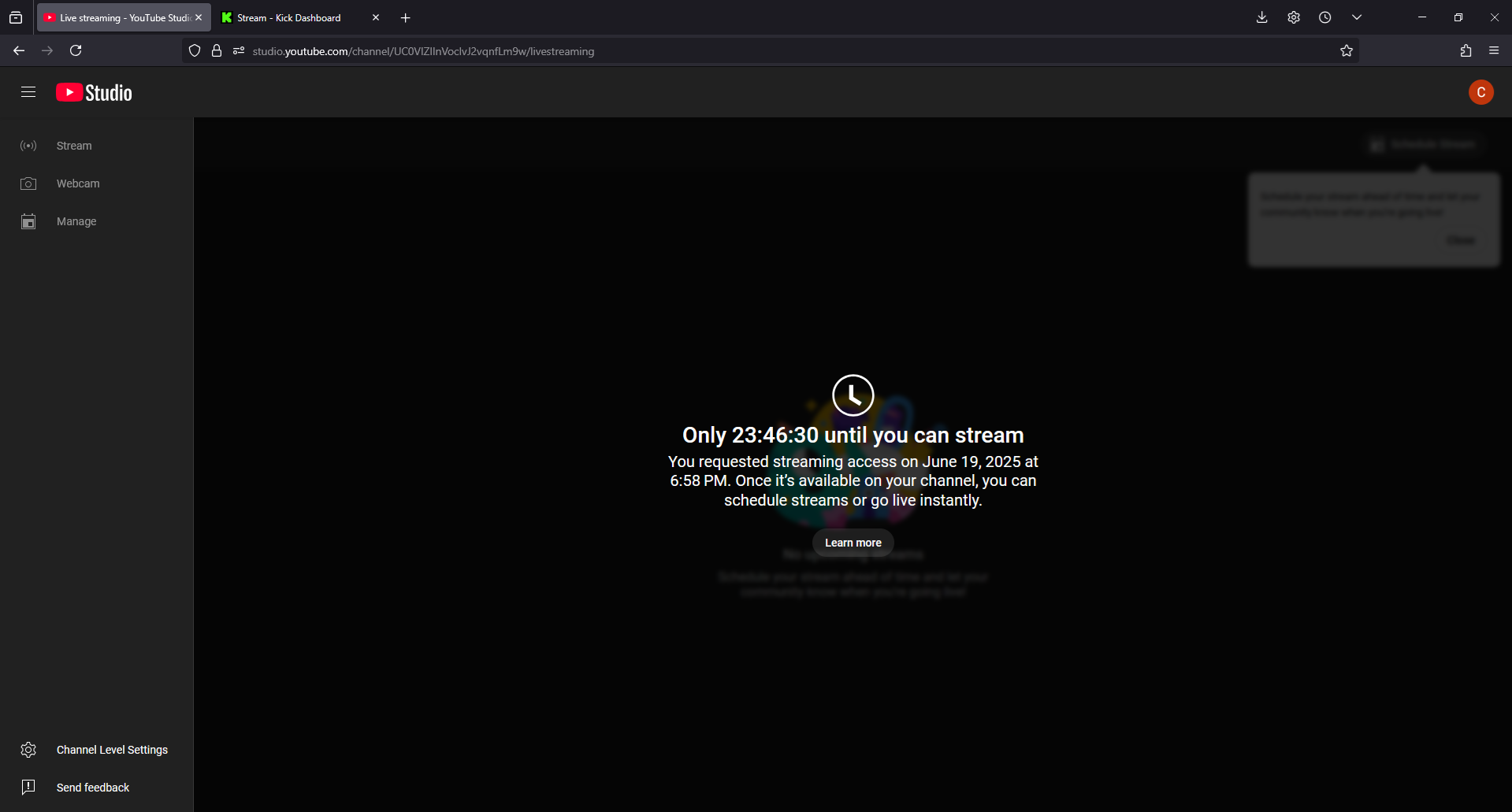Click the Manage calendar icon in the sidebar

click(x=28, y=221)
